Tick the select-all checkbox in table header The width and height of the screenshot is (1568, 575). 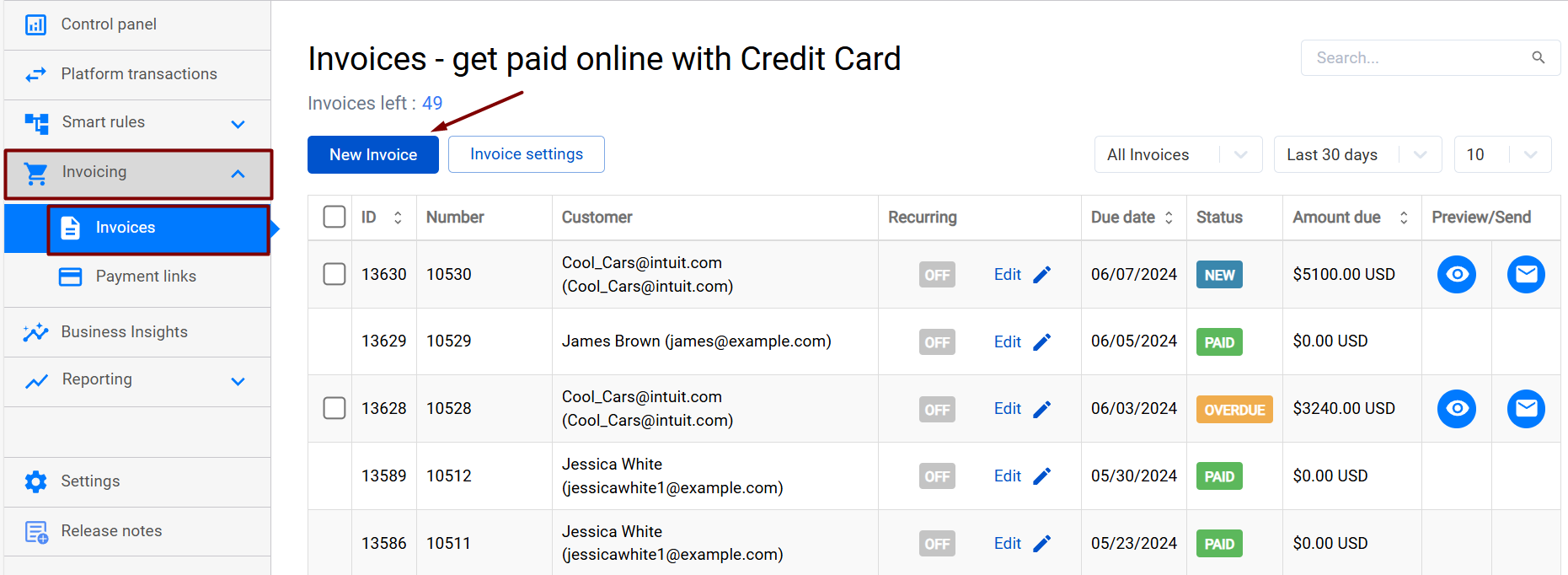pyautogui.click(x=334, y=217)
